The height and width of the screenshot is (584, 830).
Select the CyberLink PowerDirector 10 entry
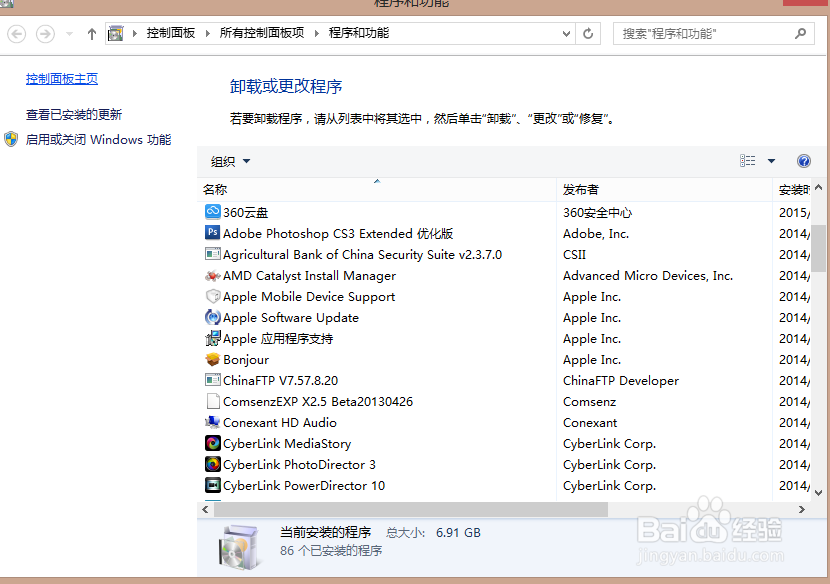(304, 486)
